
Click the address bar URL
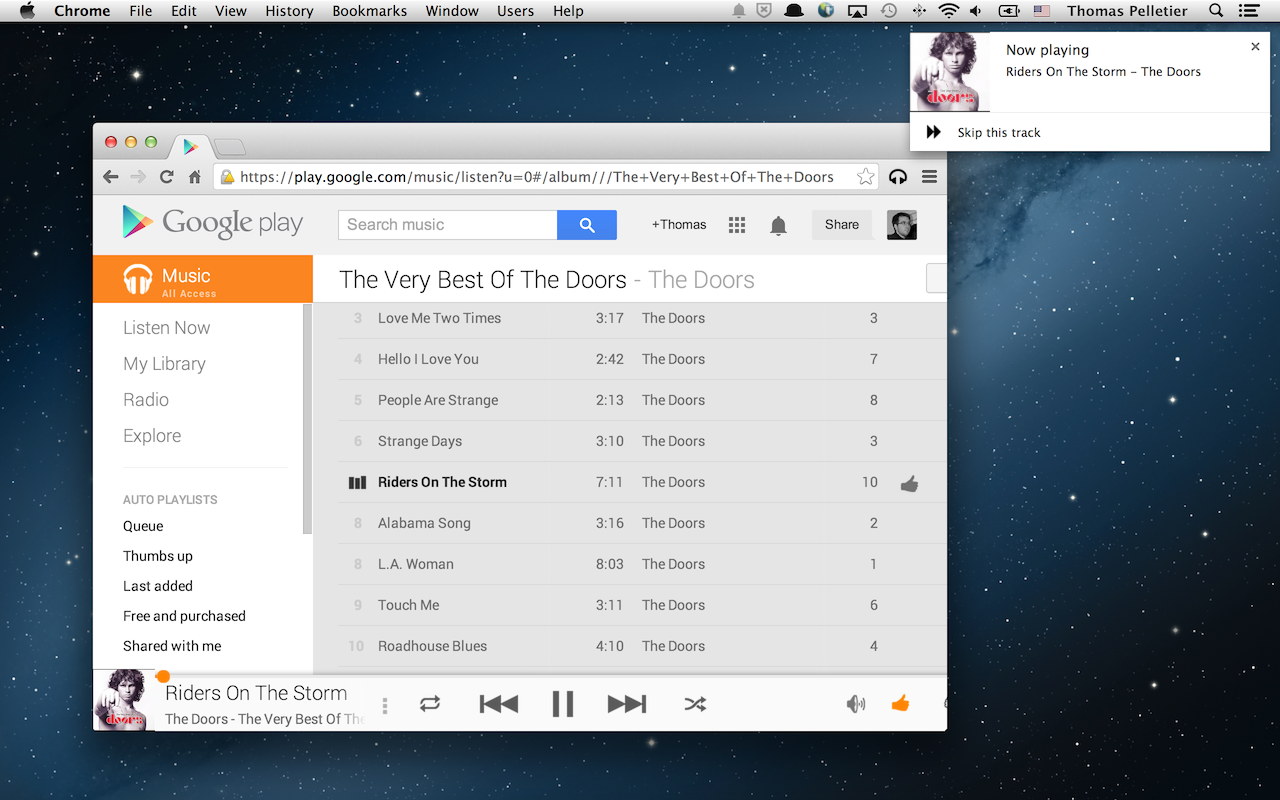[537, 177]
